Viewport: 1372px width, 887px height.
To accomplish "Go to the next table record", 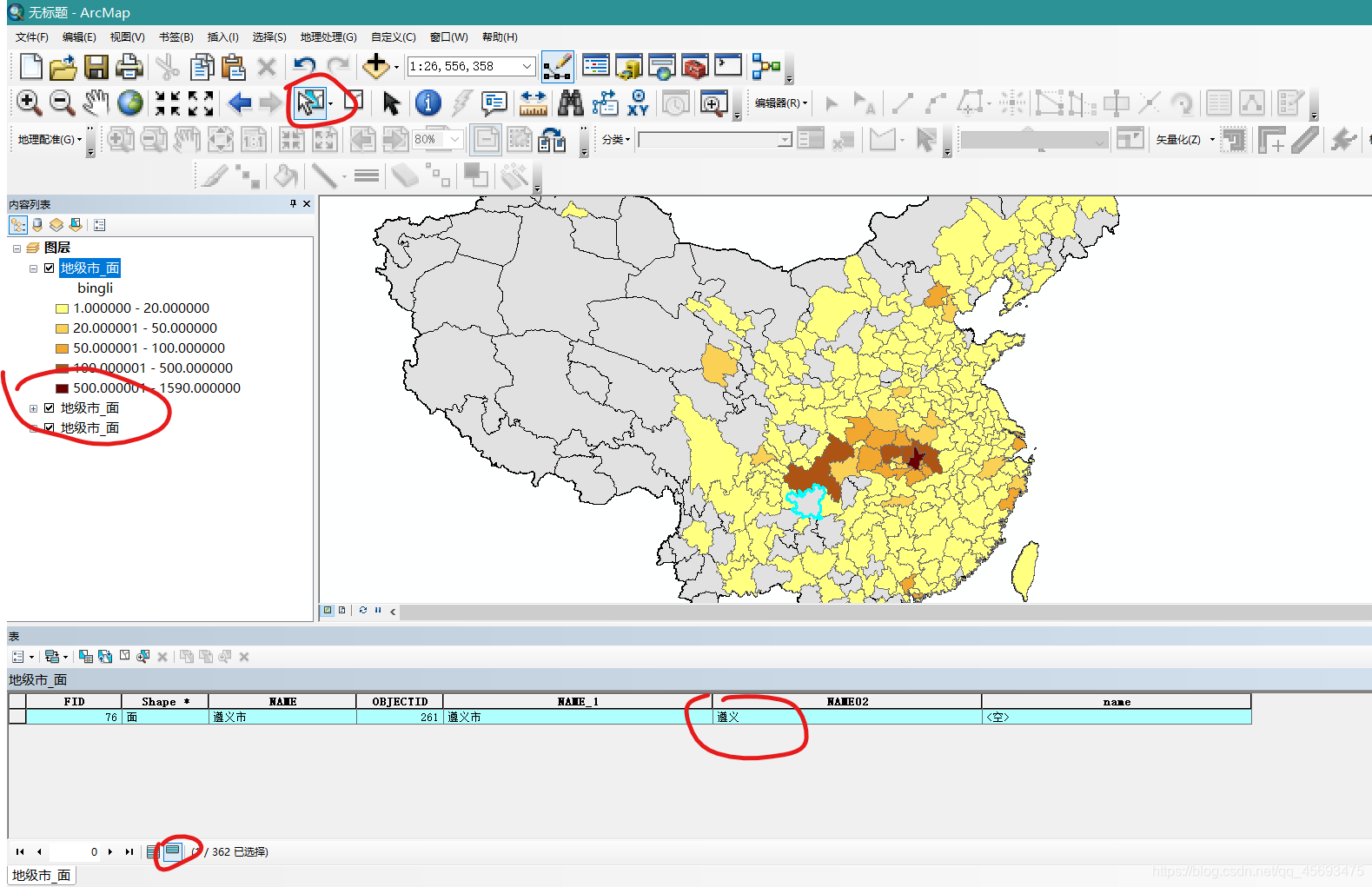I will click(110, 851).
